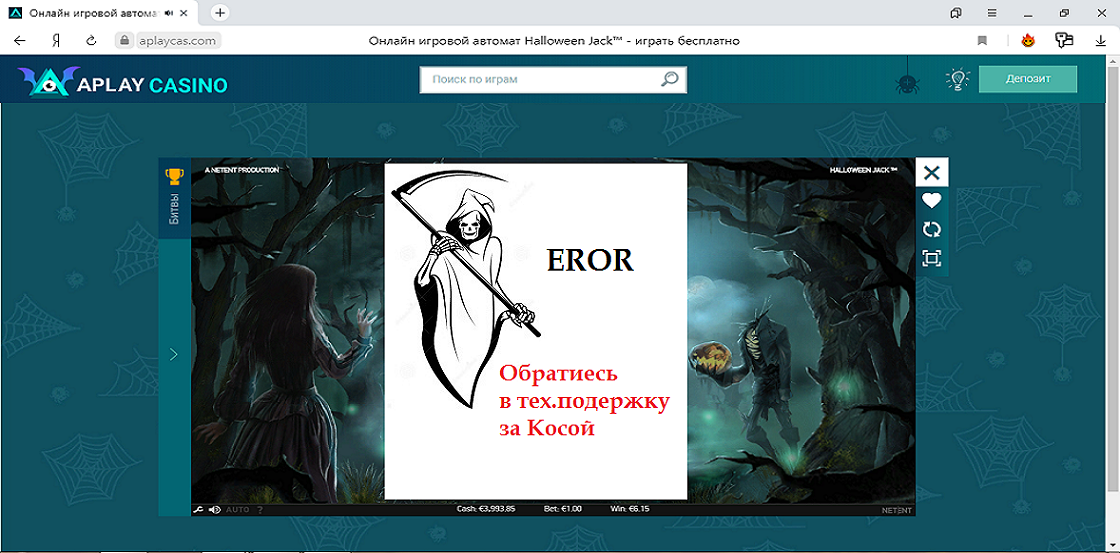
Task: Reload the game with the refresh arrows icon
Action: tap(931, 229)
